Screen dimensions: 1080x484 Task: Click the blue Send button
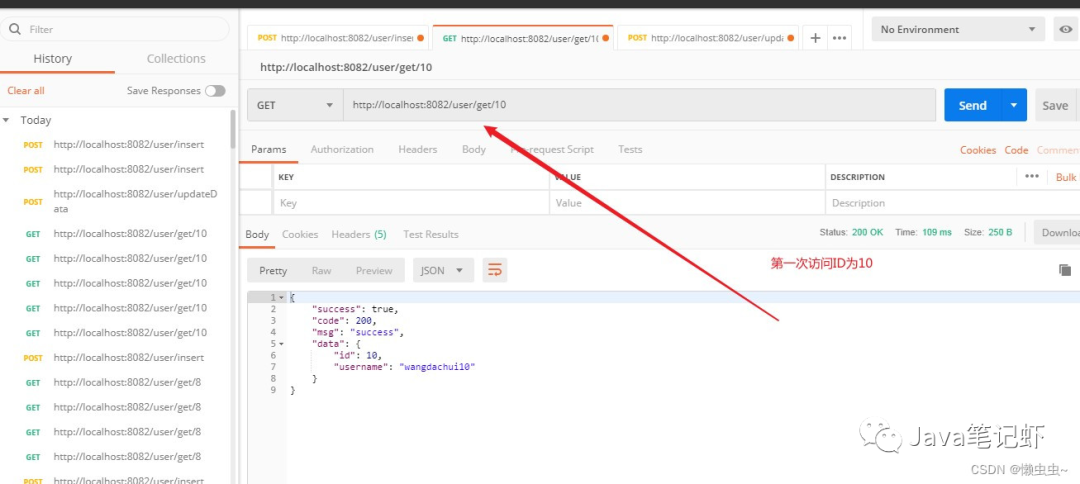(973, 105)
